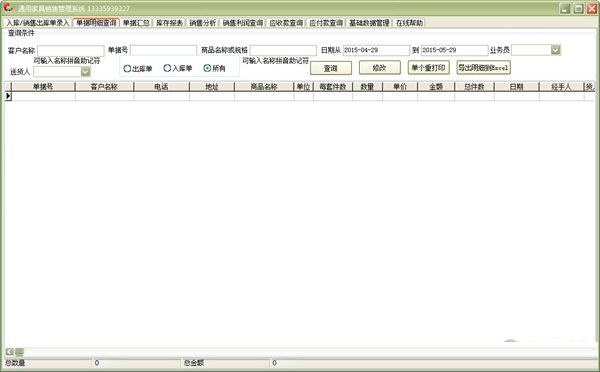The height and width of the screenshot is (372, 600).
Task: Open the 库存报表 tab
Action: pos(169,23)
